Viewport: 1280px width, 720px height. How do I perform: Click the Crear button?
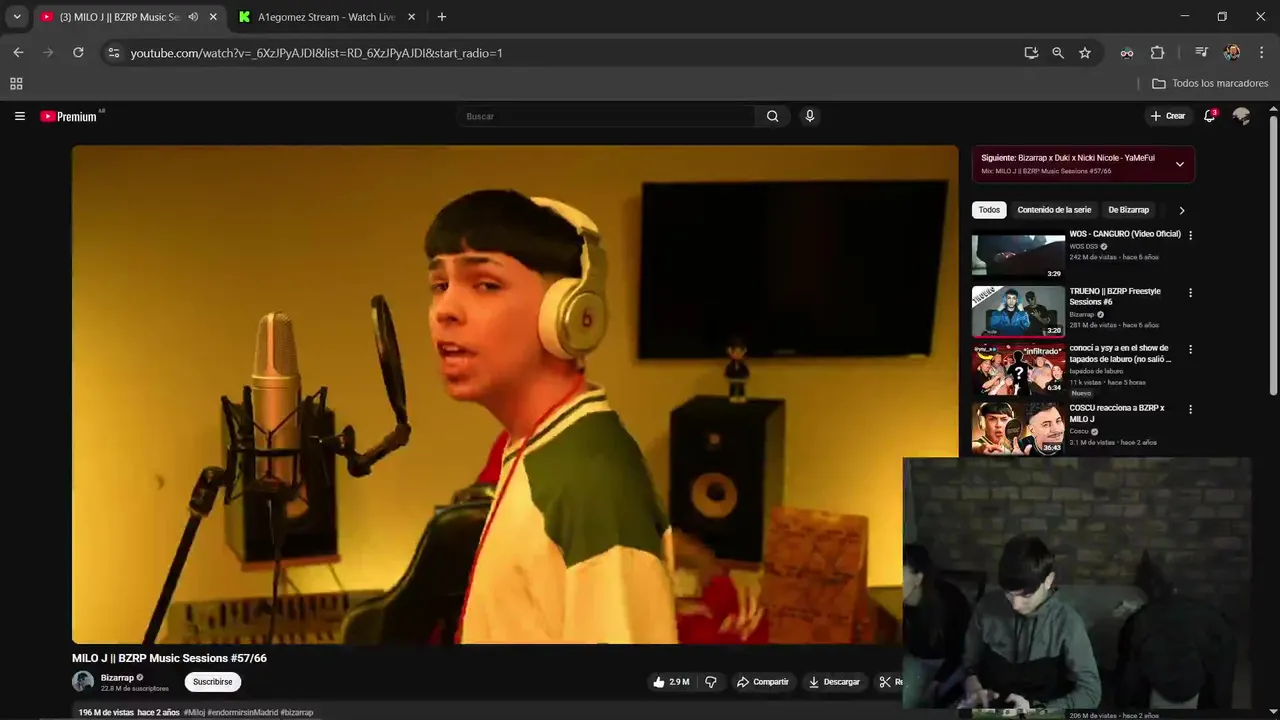(x=1167, y=116)
